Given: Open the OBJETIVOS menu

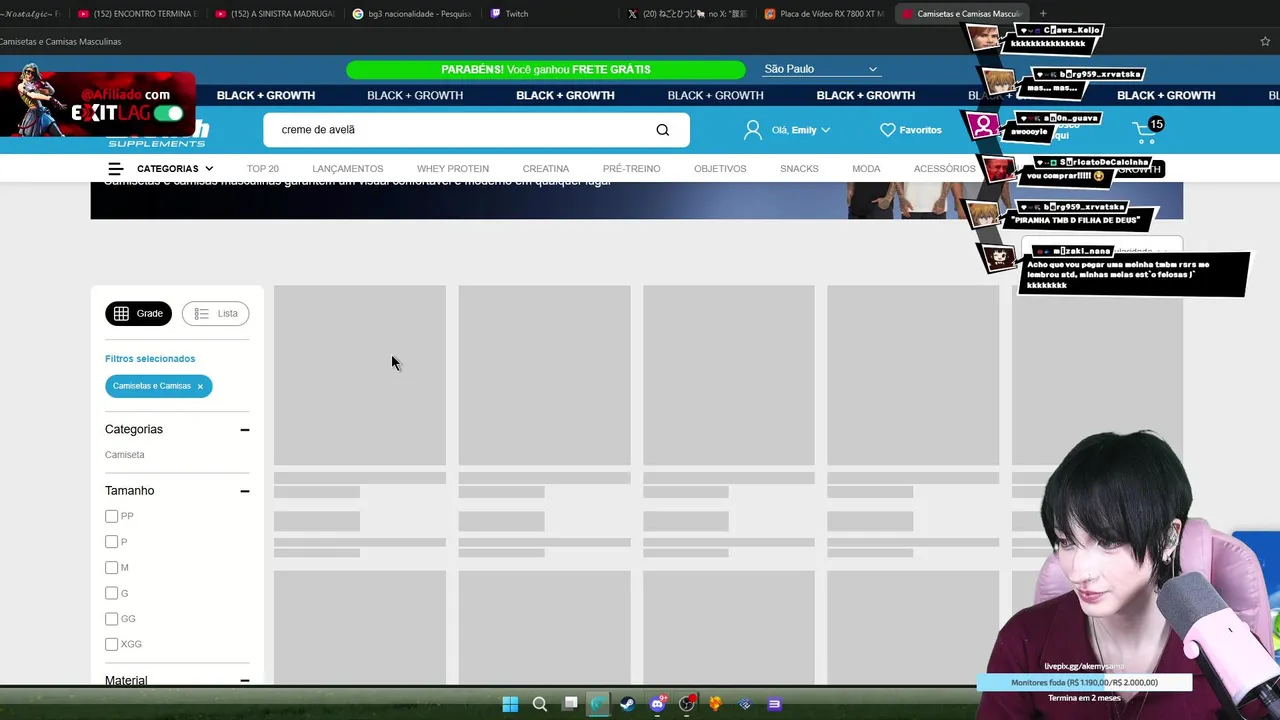Looking at the screenshot, I should point(720,169).
